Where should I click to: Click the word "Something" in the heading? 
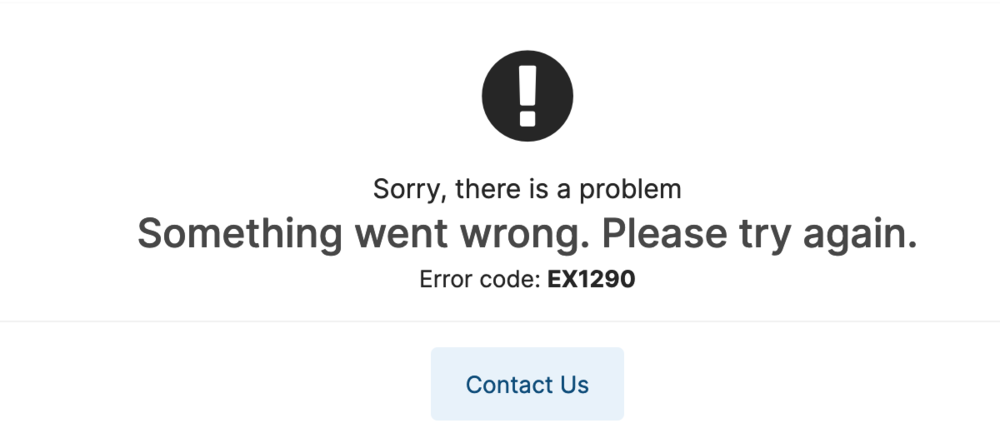pos(240,234)
